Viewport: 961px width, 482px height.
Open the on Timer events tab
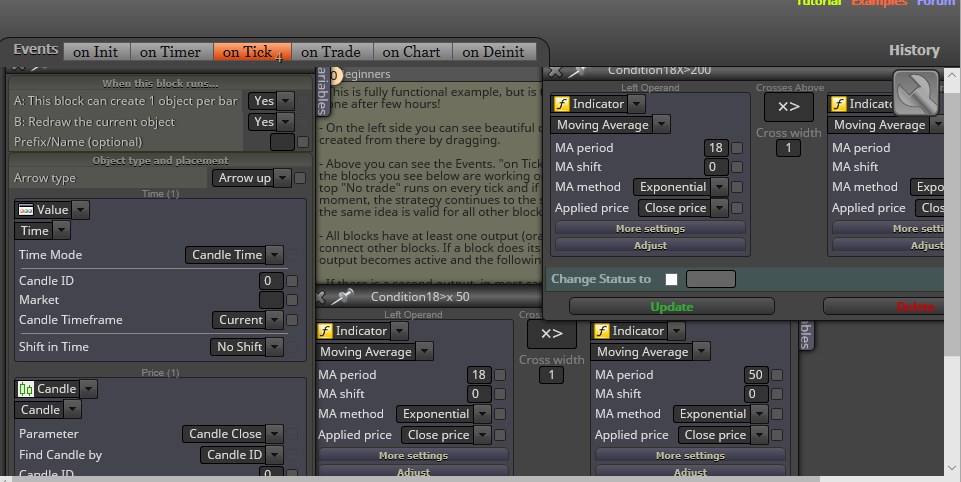(170, 52)
